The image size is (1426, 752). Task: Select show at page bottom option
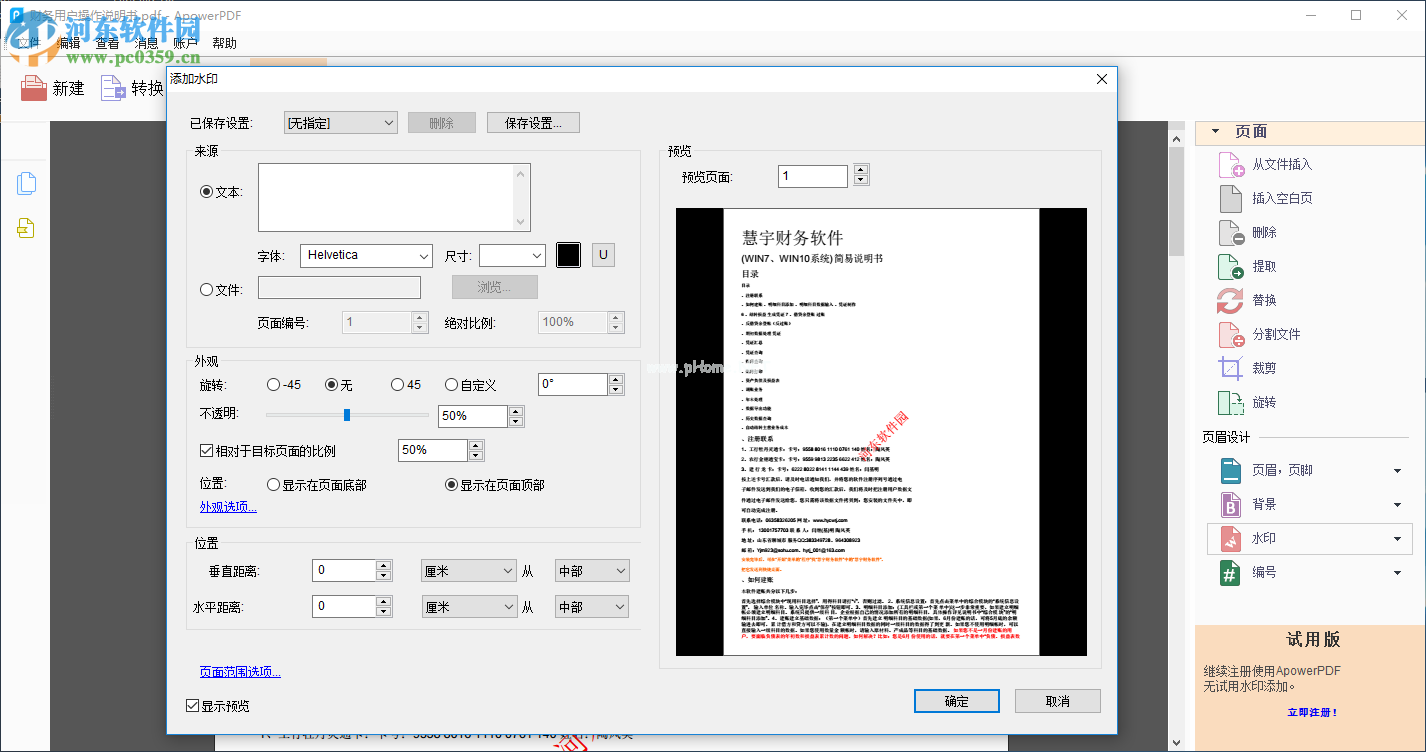click(273, 485)
